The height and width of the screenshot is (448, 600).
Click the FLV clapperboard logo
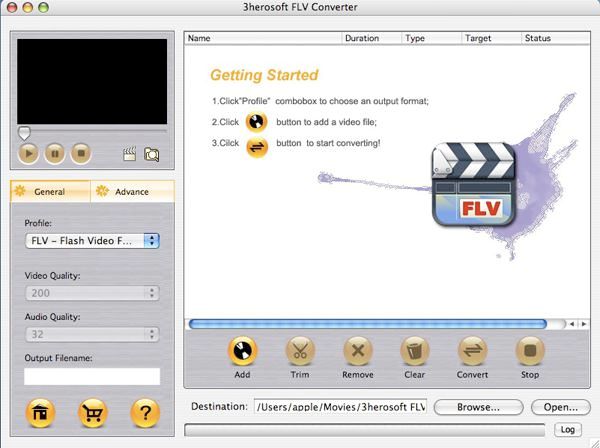[x=474, y=184]
